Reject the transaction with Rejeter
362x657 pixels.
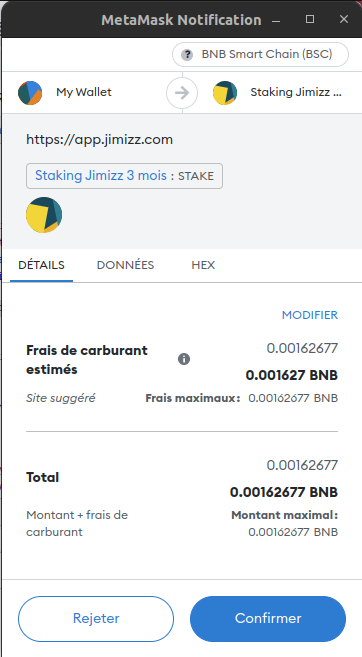click(x=96, y=618)
